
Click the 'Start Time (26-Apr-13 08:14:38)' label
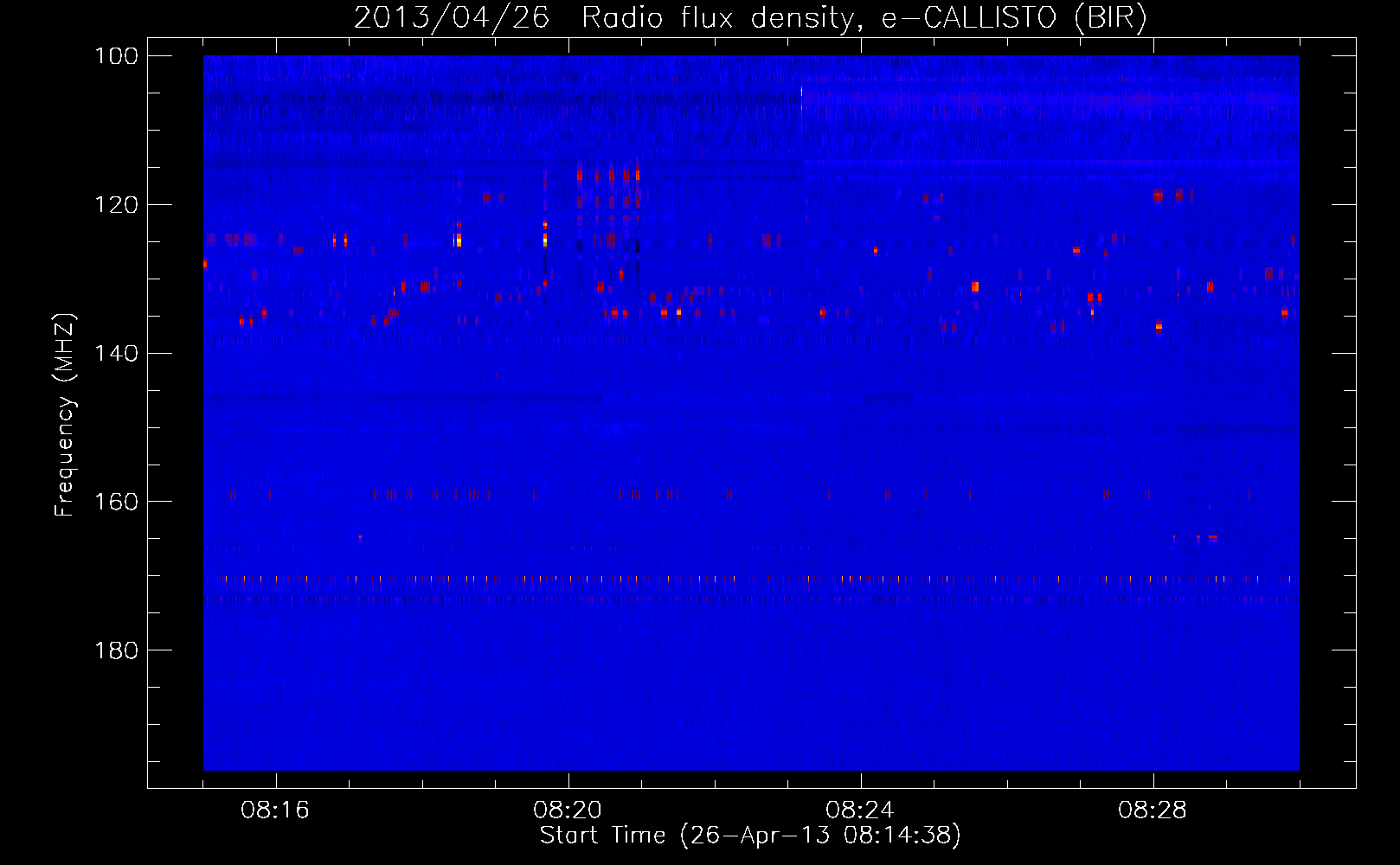click(750, 835)
